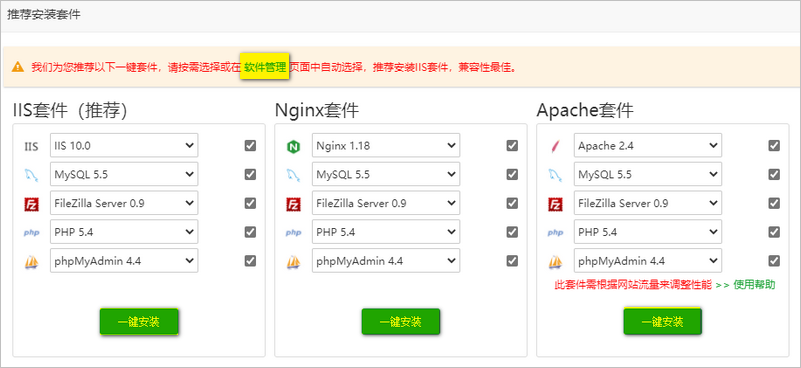Screen dimensions: 801x368
Task: Click the PHP icon in IIS suite
Action: click(32, 233)
